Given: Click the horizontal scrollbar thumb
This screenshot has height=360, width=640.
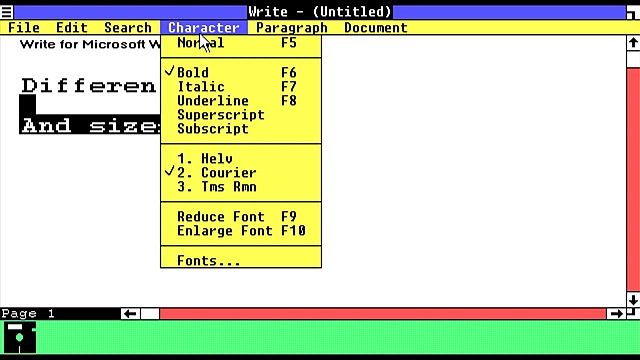Looking at the screenshot, I should 150,313.
